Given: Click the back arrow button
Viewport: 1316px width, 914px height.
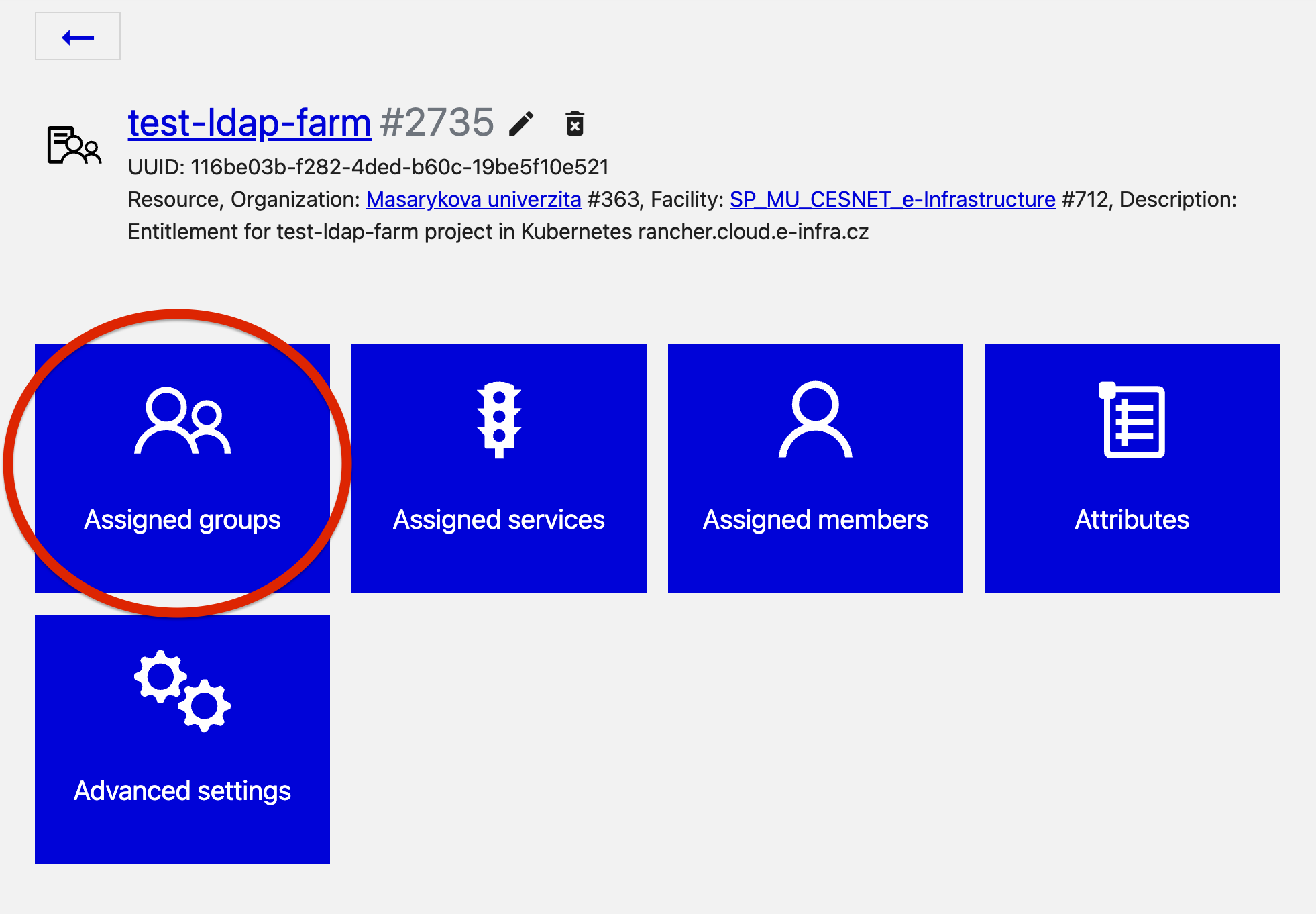Looking at the screenshot, I should (77, 37).
